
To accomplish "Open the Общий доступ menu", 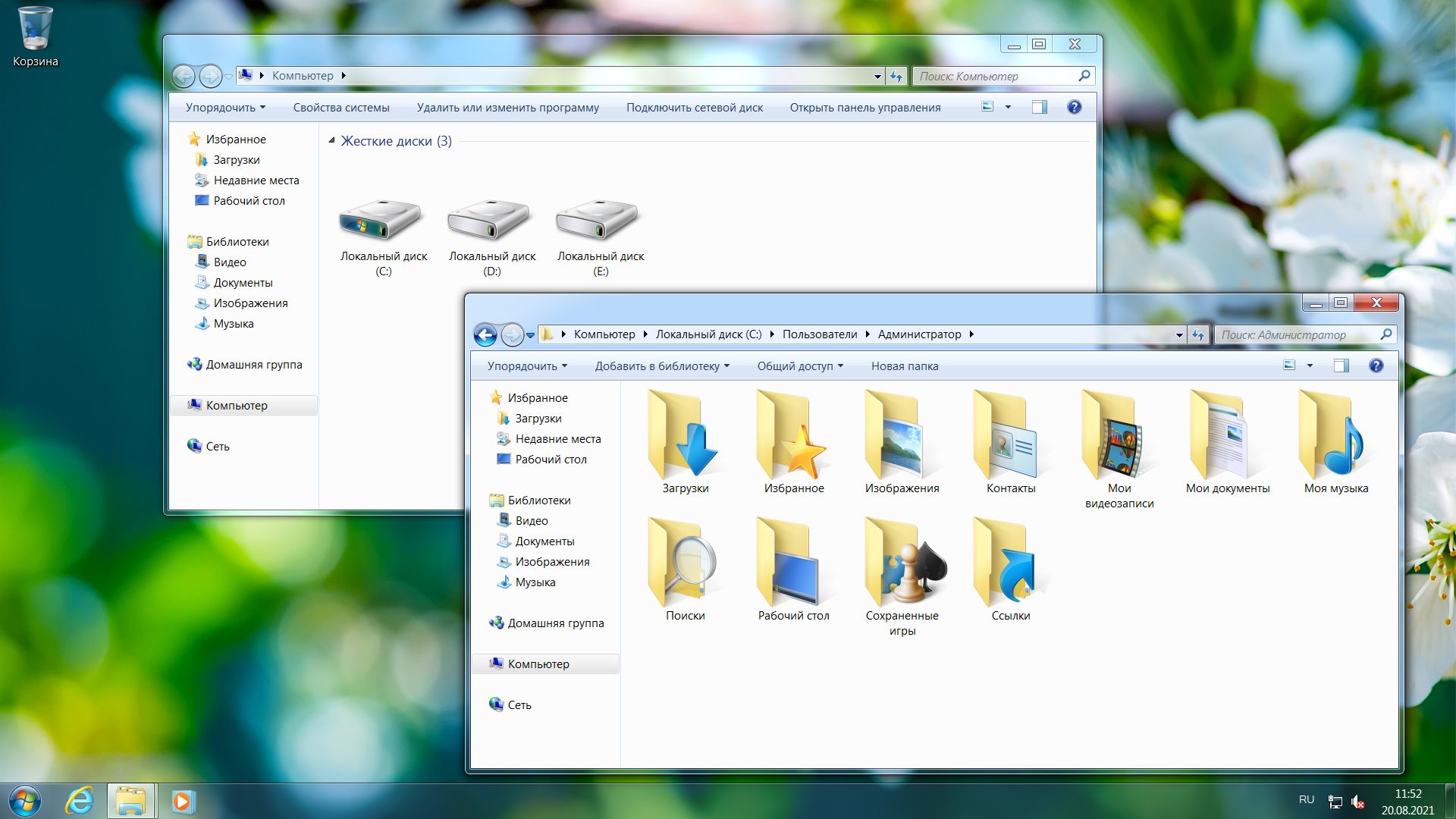I will click(799, 366).
